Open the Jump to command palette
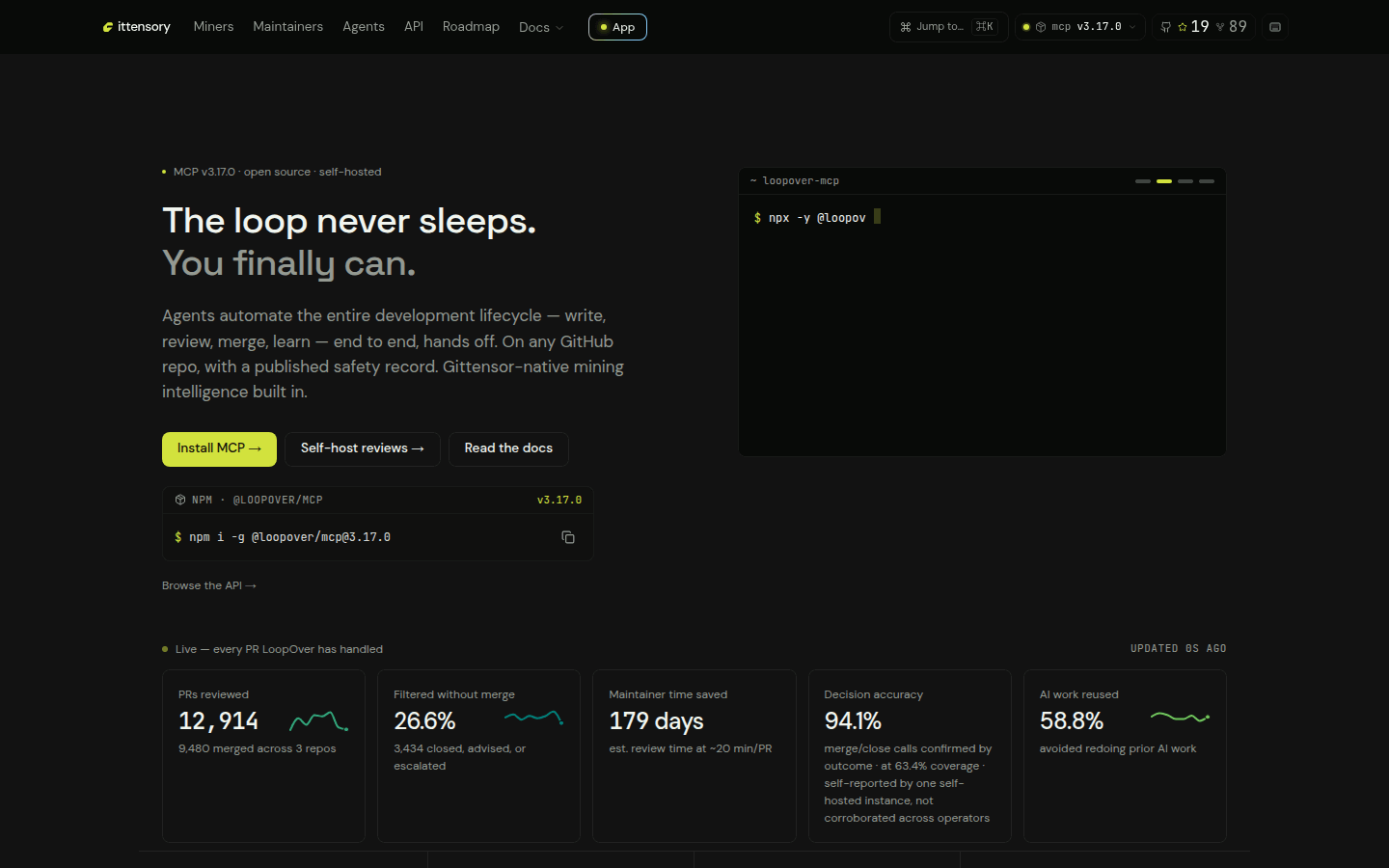The image size is (1389, 868). pos(948,27)
